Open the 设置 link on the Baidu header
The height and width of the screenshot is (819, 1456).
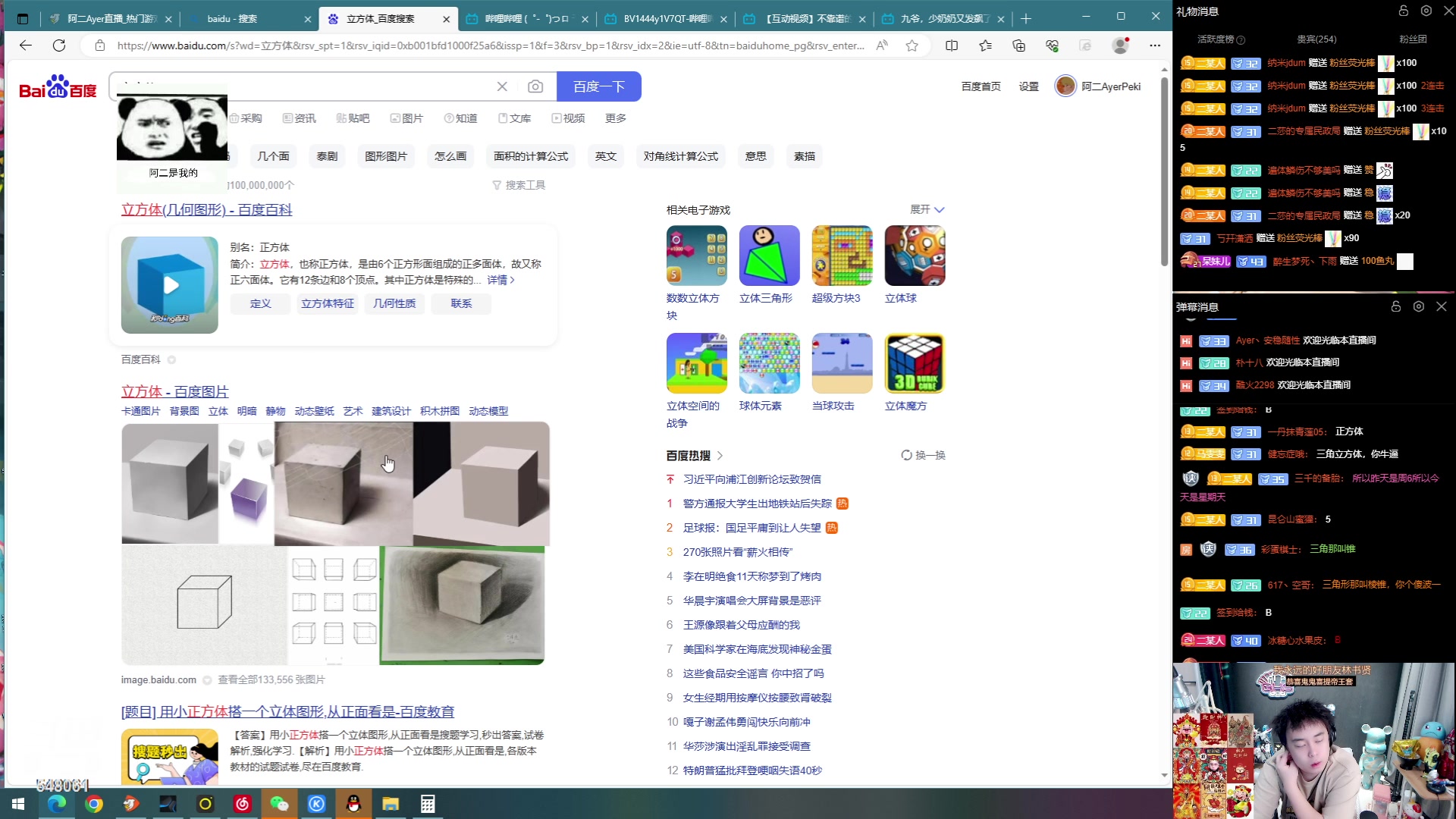point(1029,86)
